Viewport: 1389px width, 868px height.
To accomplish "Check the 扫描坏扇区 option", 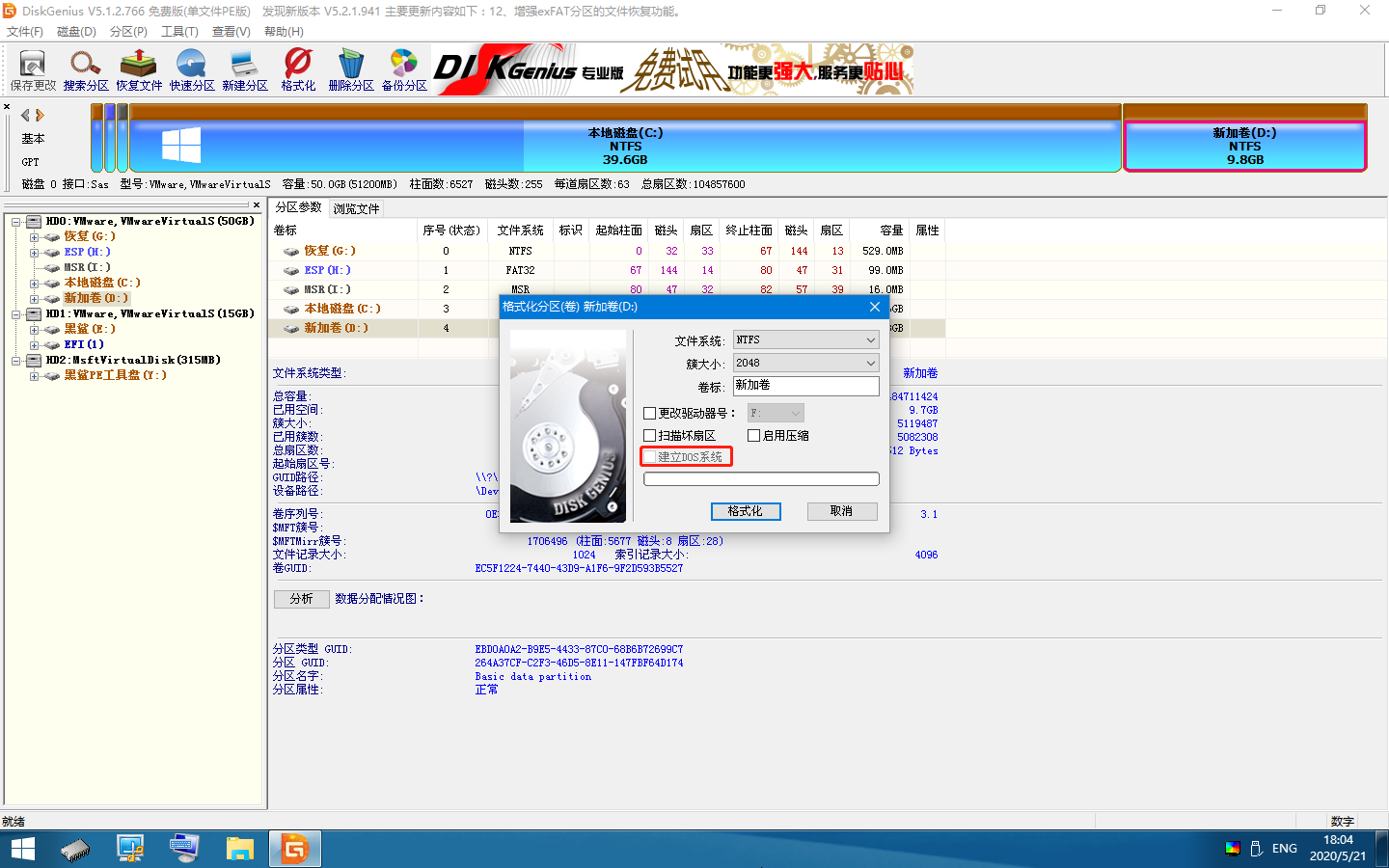I will tap(650, 434).
